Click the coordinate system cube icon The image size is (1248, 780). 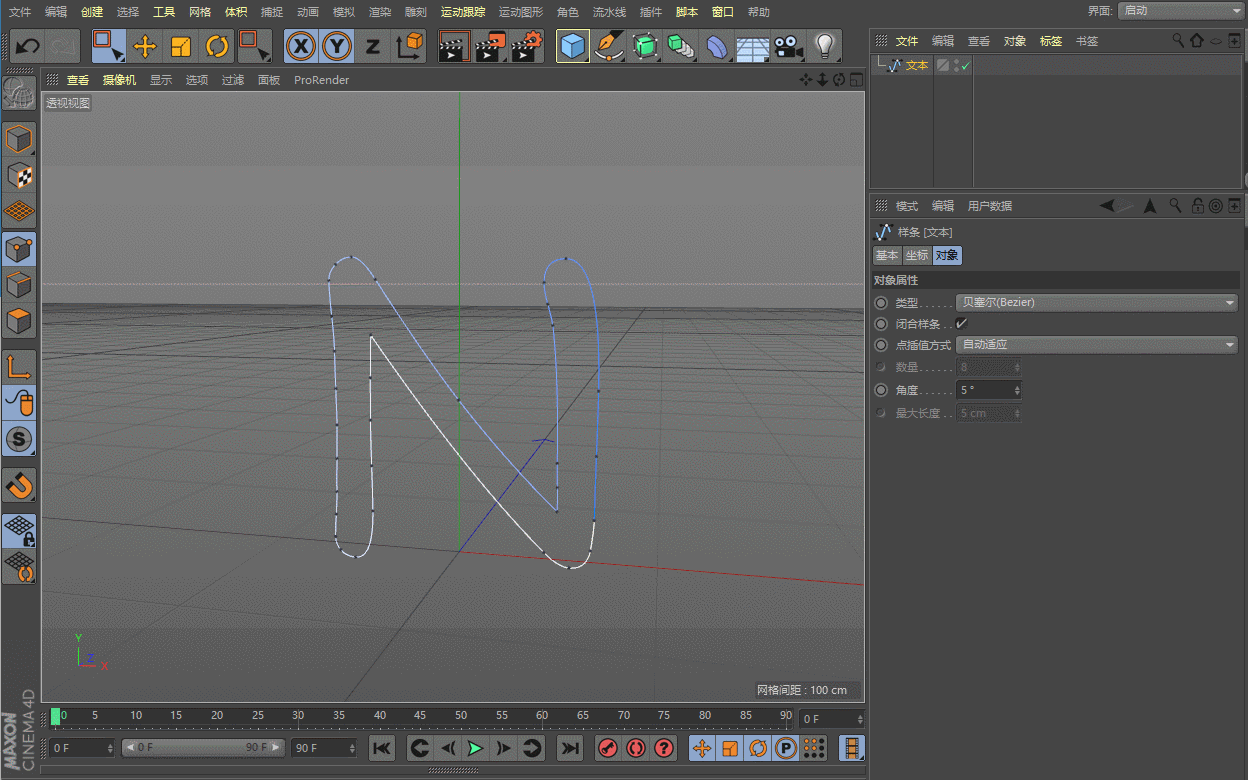tap(409, 46)
